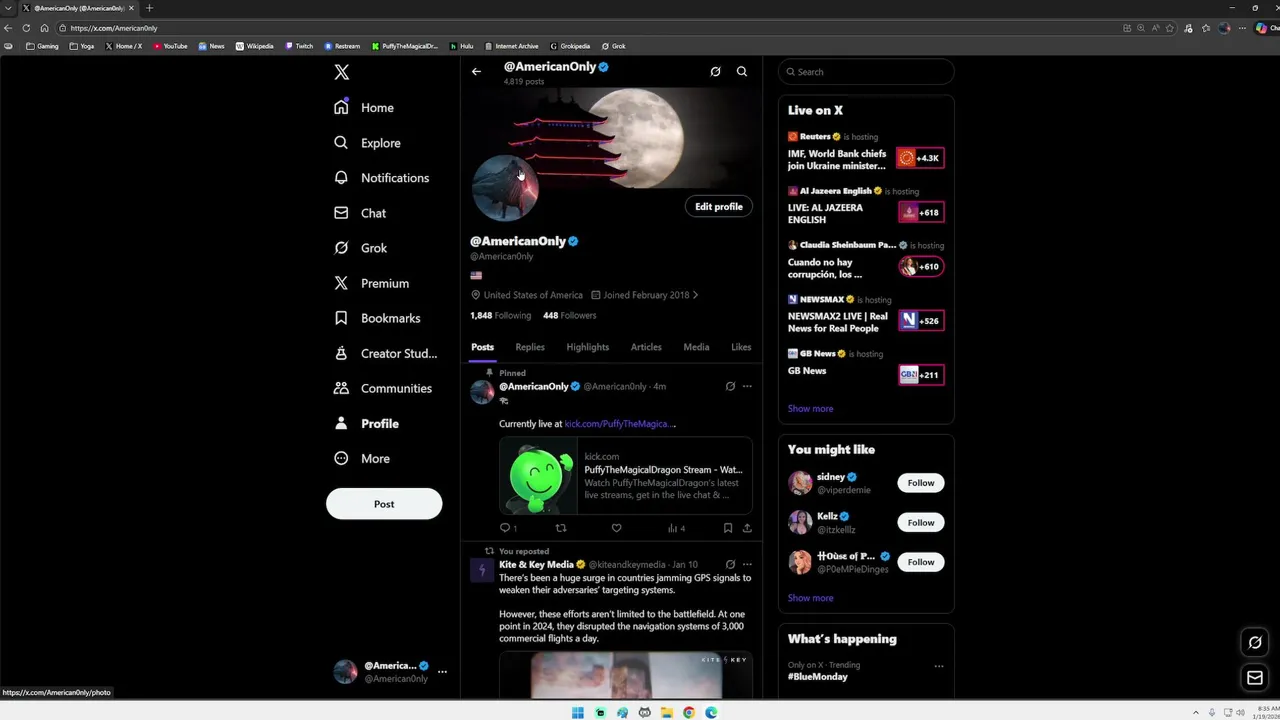Viewport: 1280px width, 720px height.
Task: Click Show more under You might like
Action: click(810, 598)
